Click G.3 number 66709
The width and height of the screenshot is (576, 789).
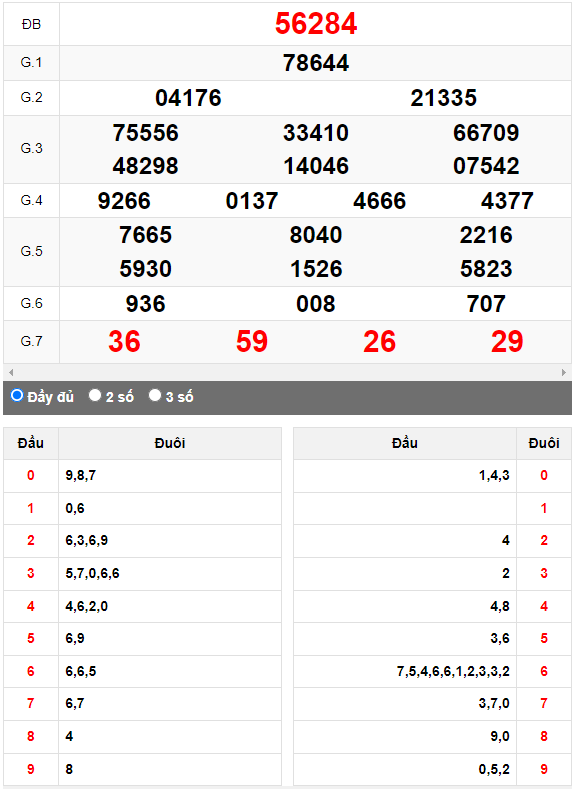(486, 133)
